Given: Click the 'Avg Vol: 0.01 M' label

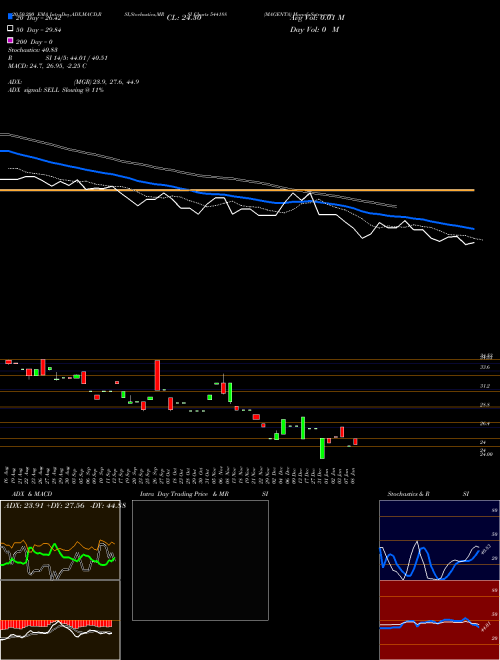Looking at the screenshot, I should tap(317, 18).
